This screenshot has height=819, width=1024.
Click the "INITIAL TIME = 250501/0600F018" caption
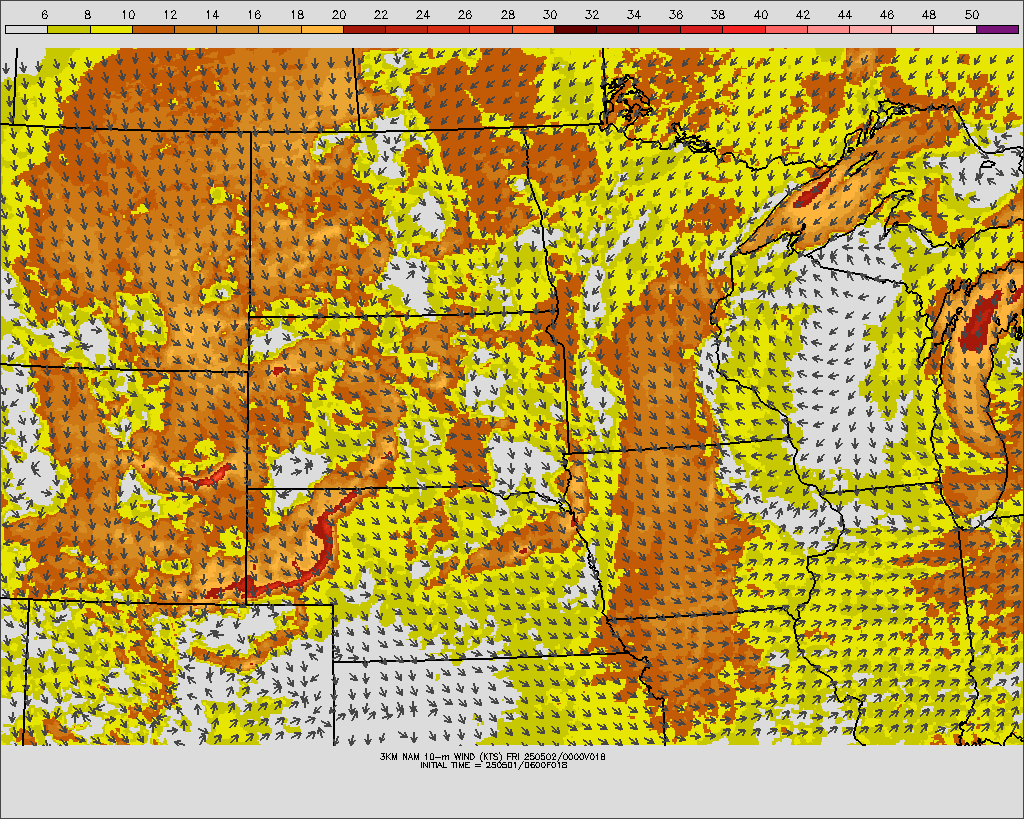pyautogui.click(x=494, y=765)
